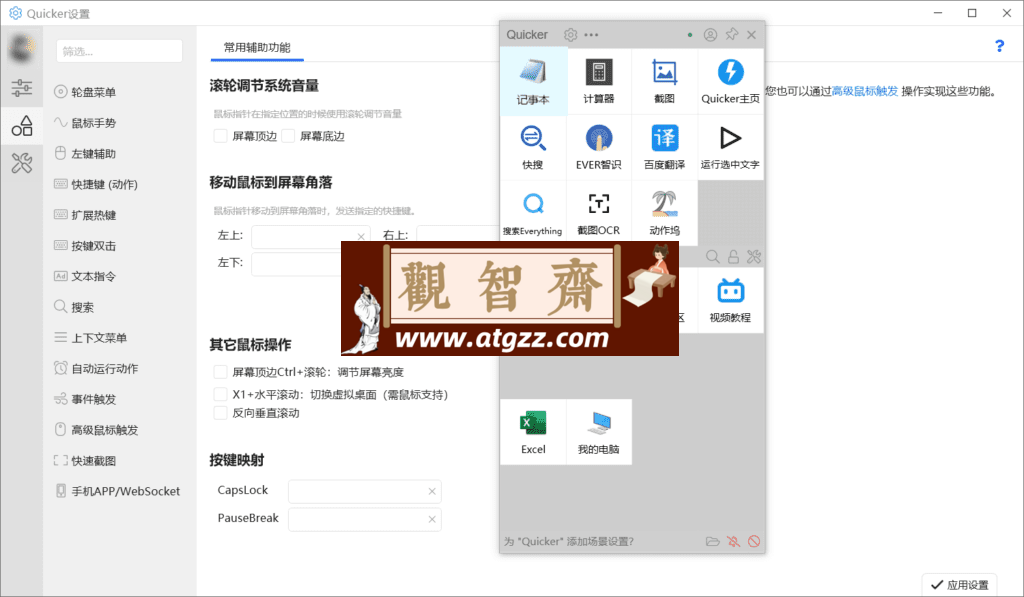Click the 左上 corner shortcut field
Image resolution: width=1024 pixels, height=597 pixels.
coord(310,236)
